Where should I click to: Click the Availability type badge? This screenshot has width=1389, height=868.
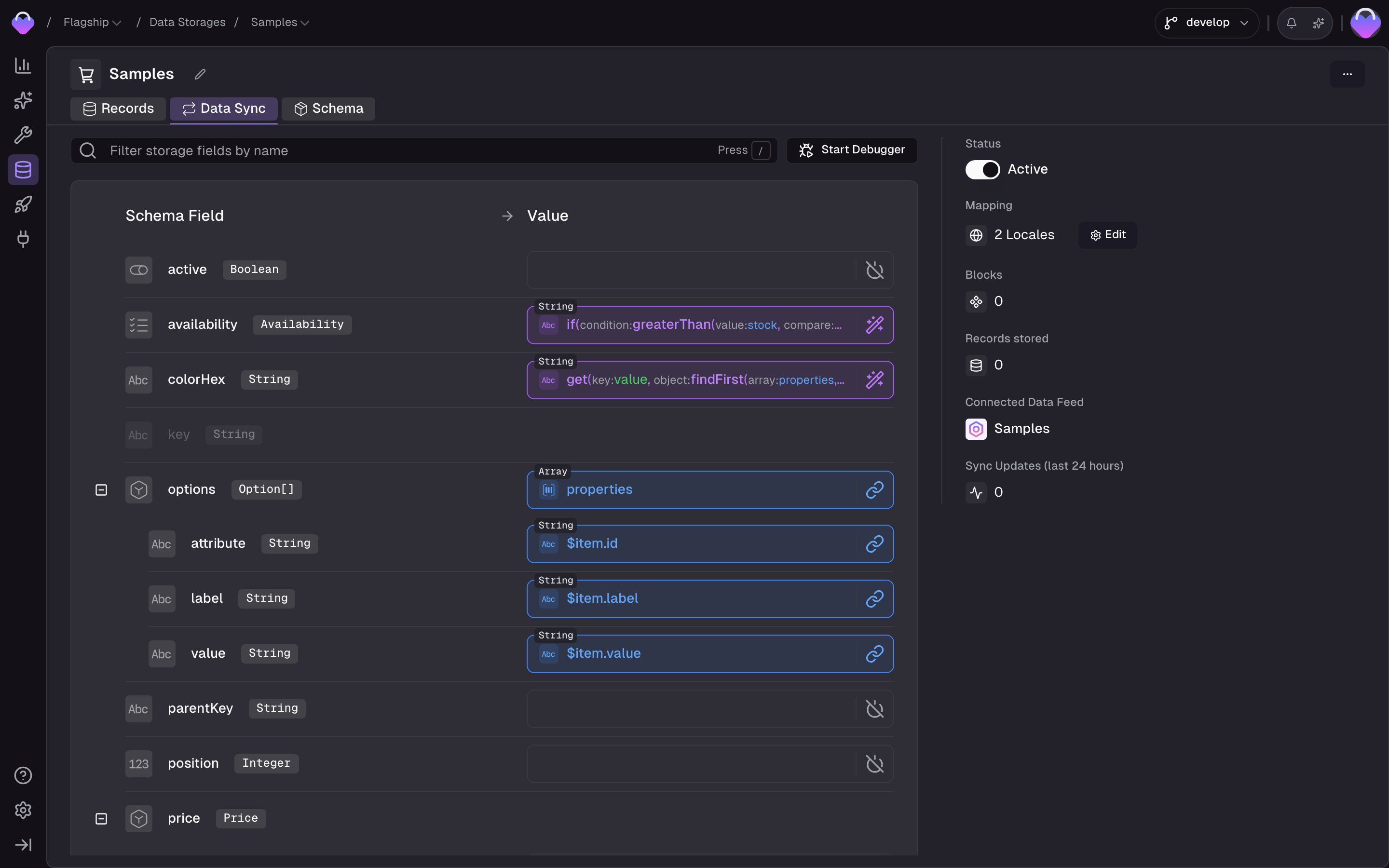302,325
